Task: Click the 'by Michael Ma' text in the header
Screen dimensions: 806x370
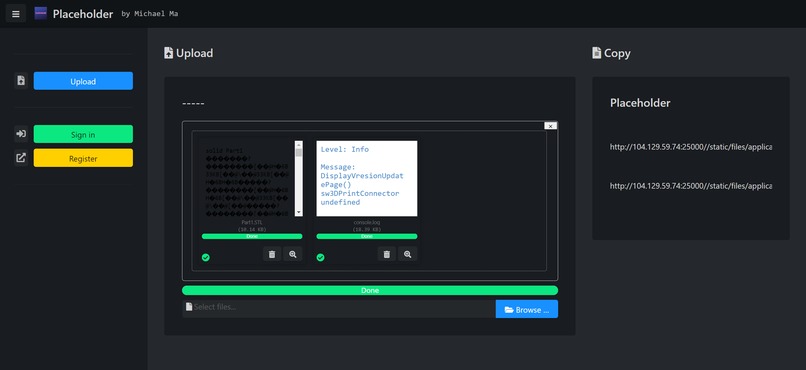Action: pos(150,14)
